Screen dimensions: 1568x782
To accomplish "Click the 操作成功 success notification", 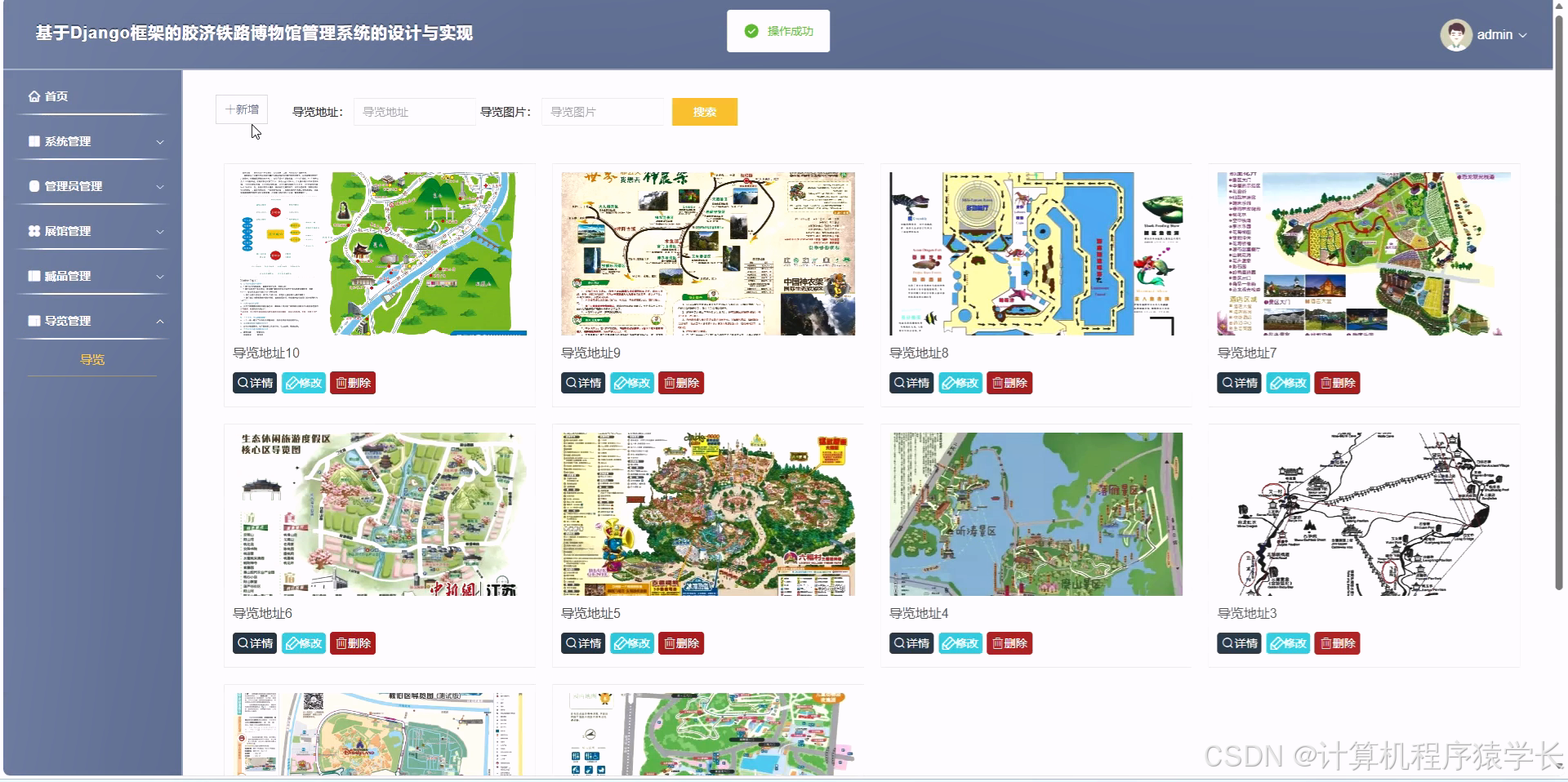I will click(778, 31).
